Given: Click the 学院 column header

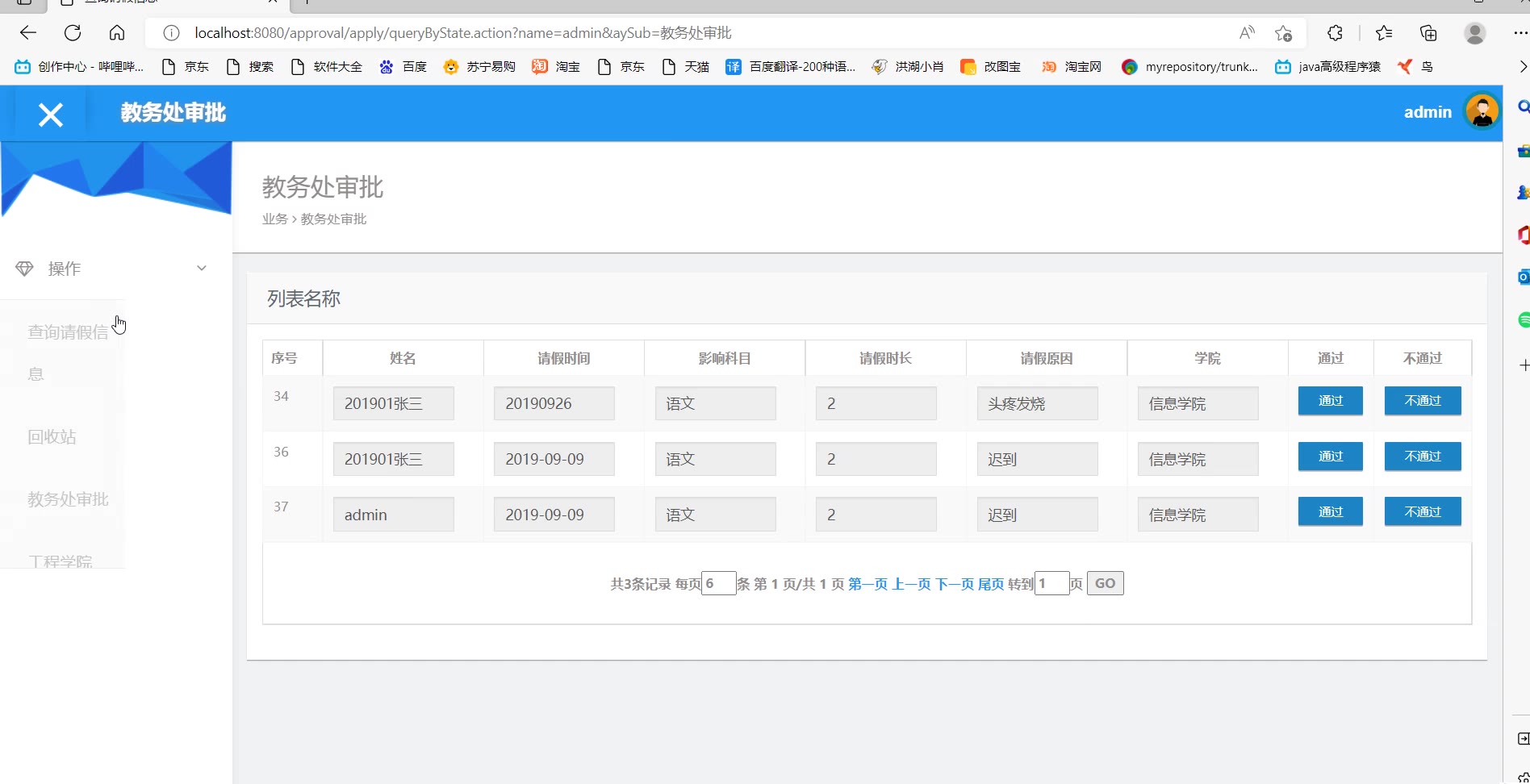Looking at the screenshot, I should (1207, 358).
